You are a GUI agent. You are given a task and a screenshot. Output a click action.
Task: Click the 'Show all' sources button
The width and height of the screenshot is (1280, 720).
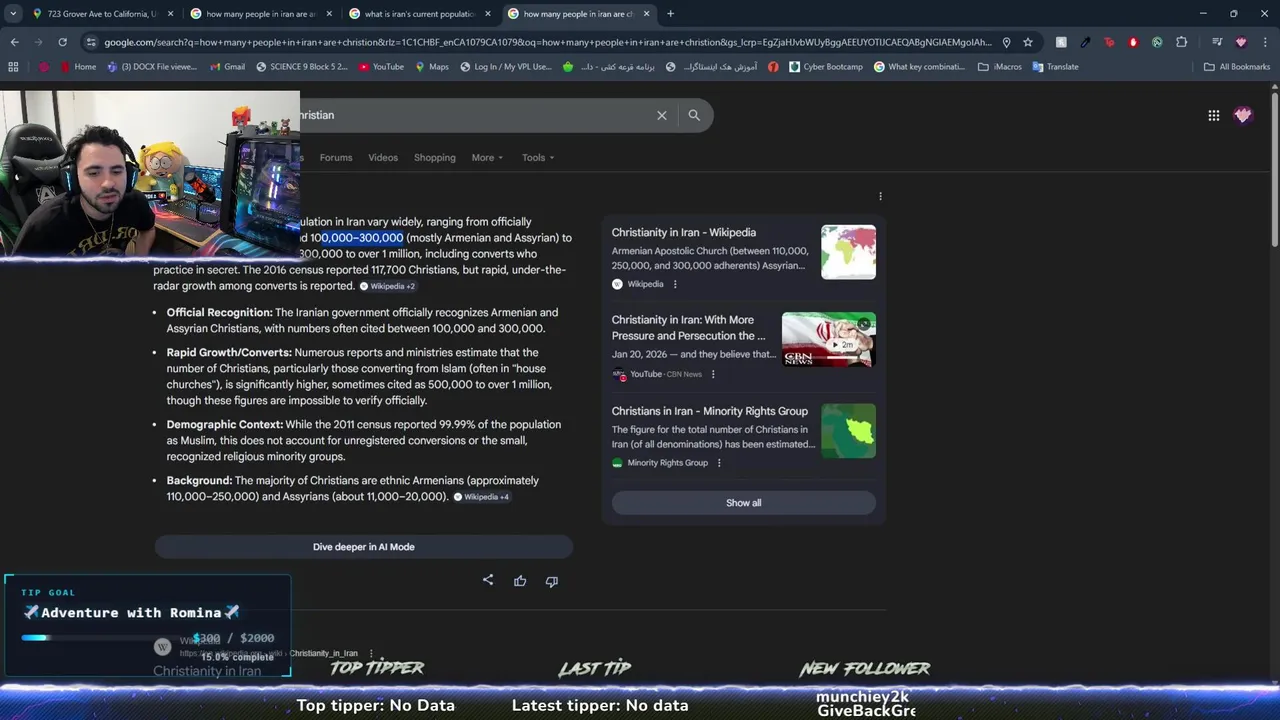743,503
